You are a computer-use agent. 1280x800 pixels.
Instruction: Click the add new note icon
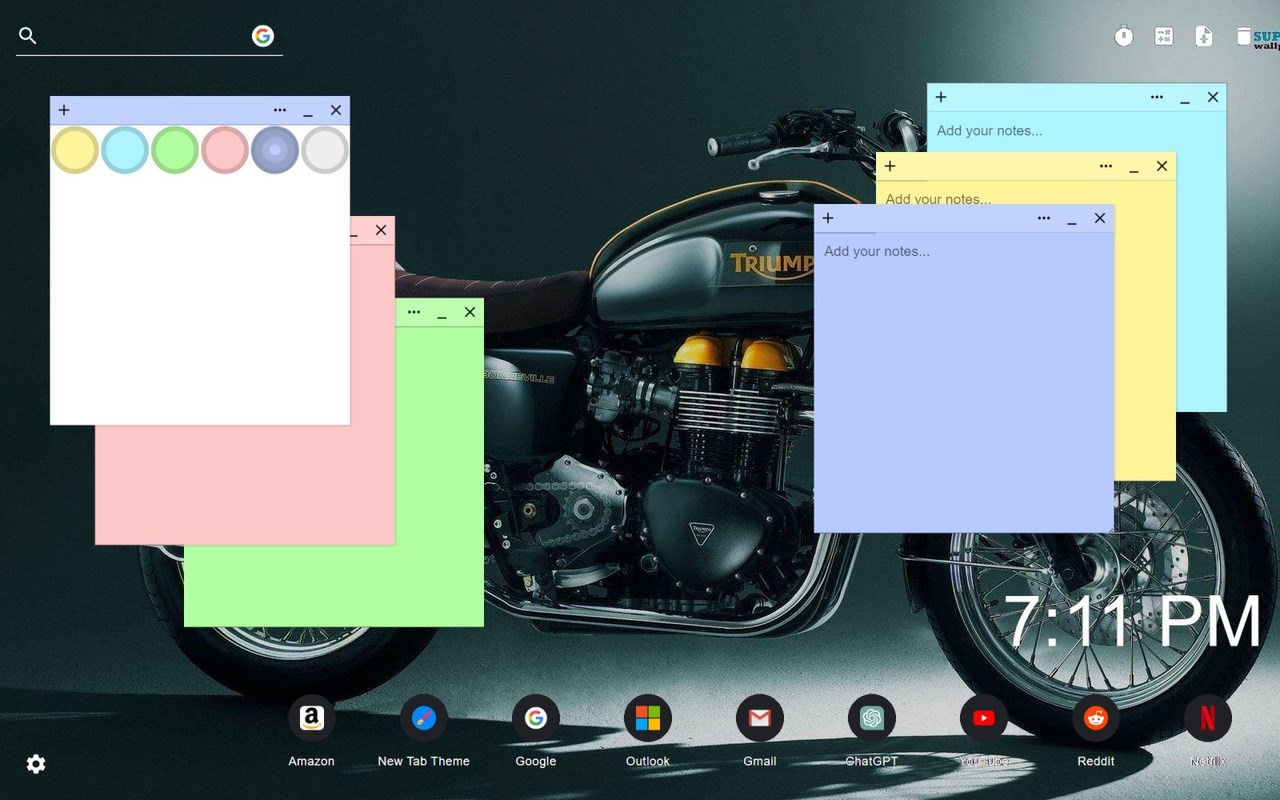1204,37
